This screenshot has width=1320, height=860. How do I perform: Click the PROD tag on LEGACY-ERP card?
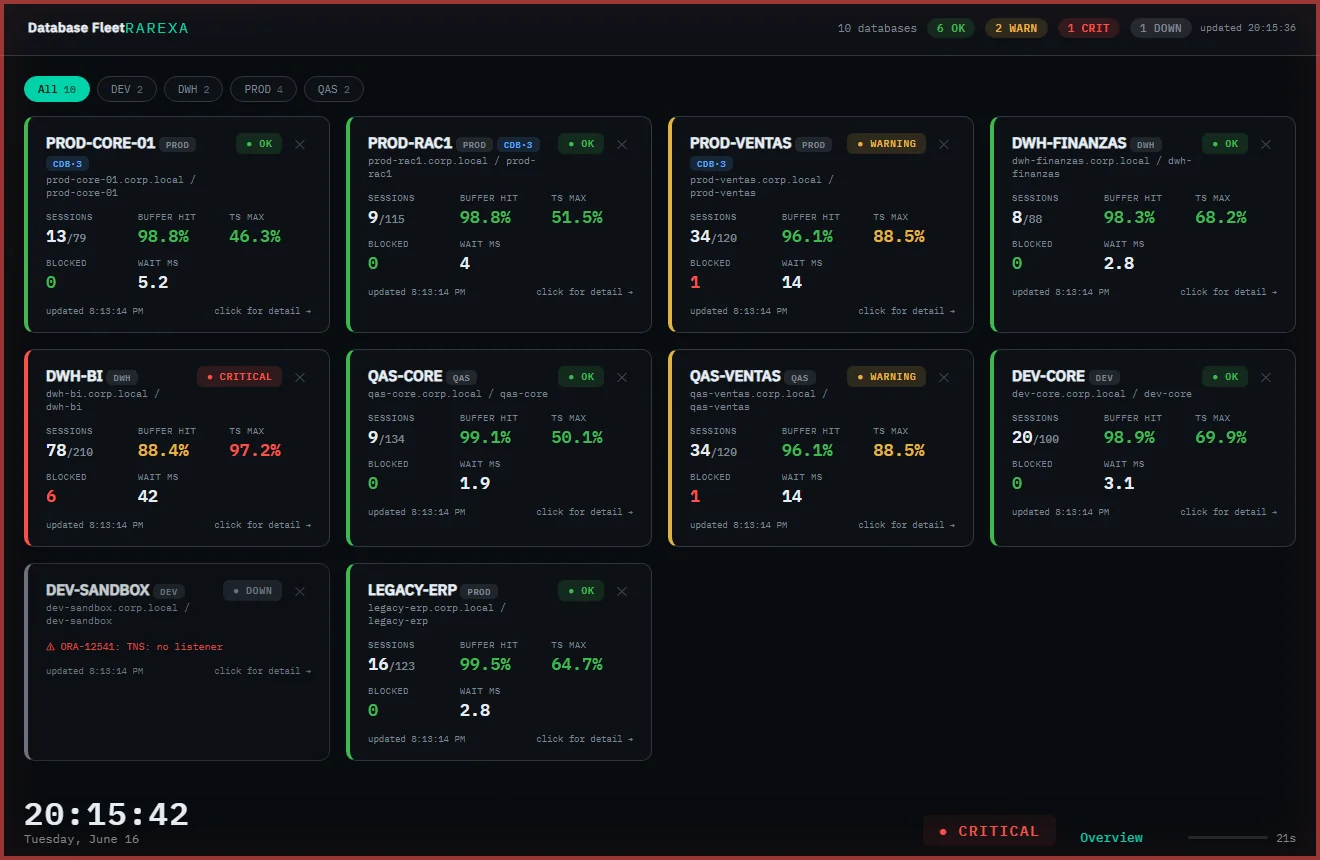[x=479, y=592]
